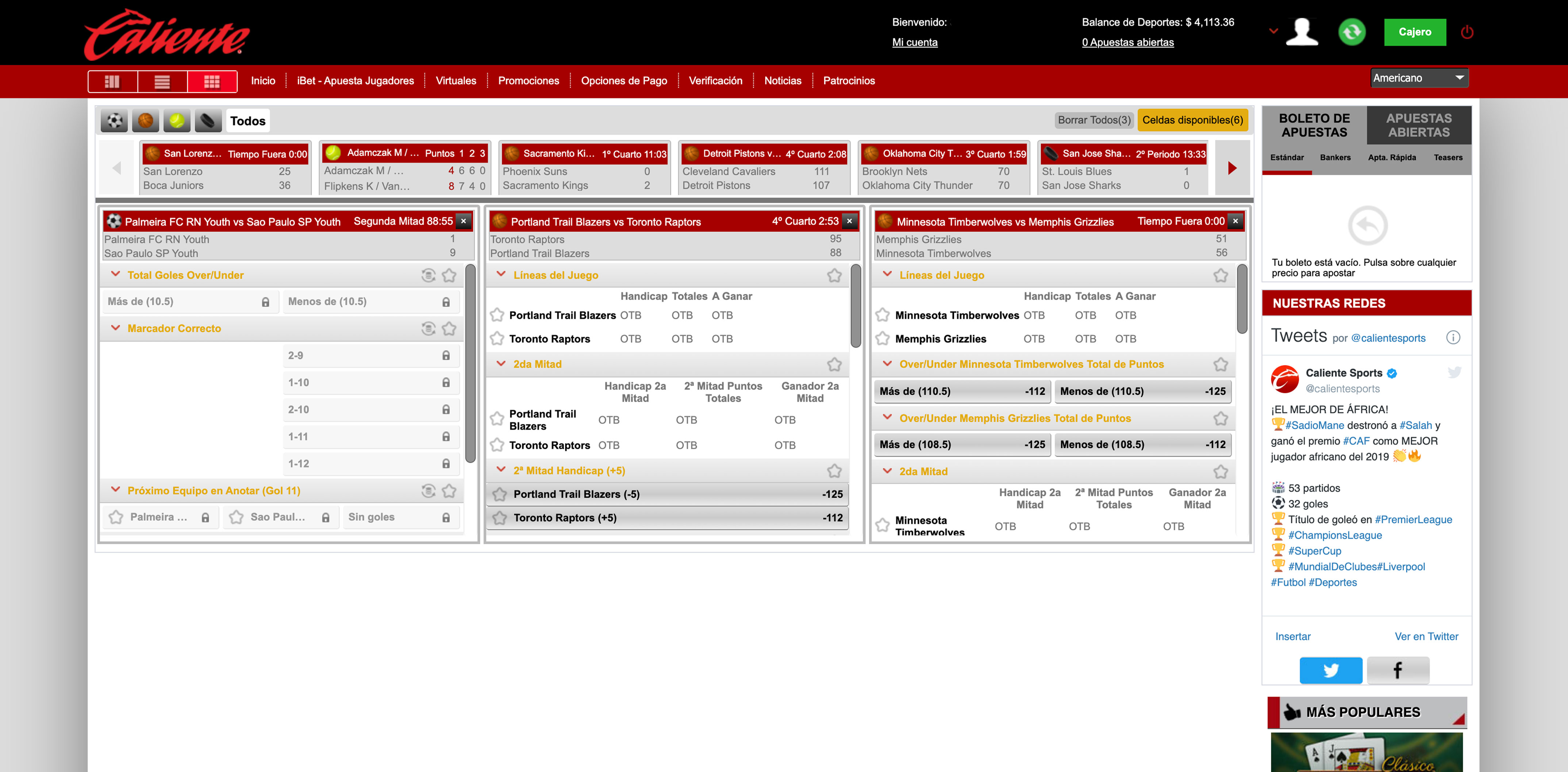Click the stats icon in Marcador Correcto
The height and width of the screenshot is (772, 1568).
point(428,329)
